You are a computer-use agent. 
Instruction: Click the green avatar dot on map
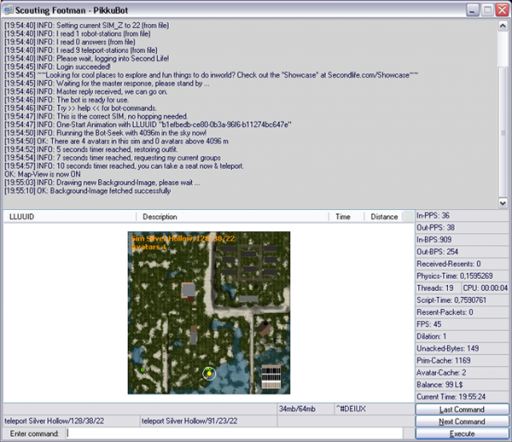pyautogui.click(x=143, y=370)
